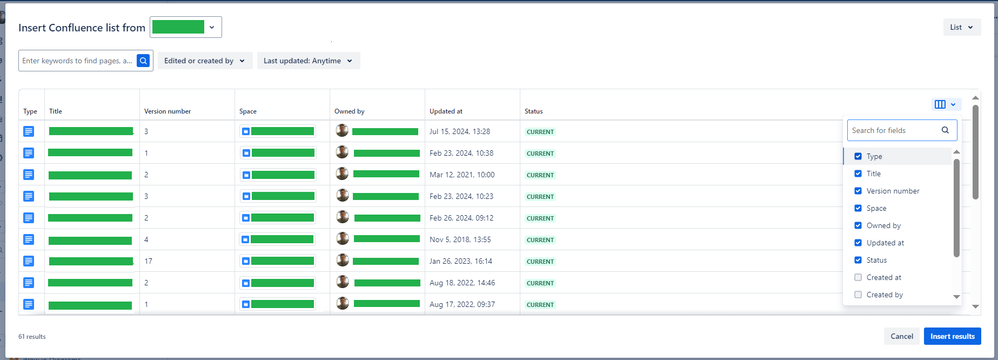Screen dimensions: 998x360
Task: Click the blue search magnifier button
Action: (144, 60)
